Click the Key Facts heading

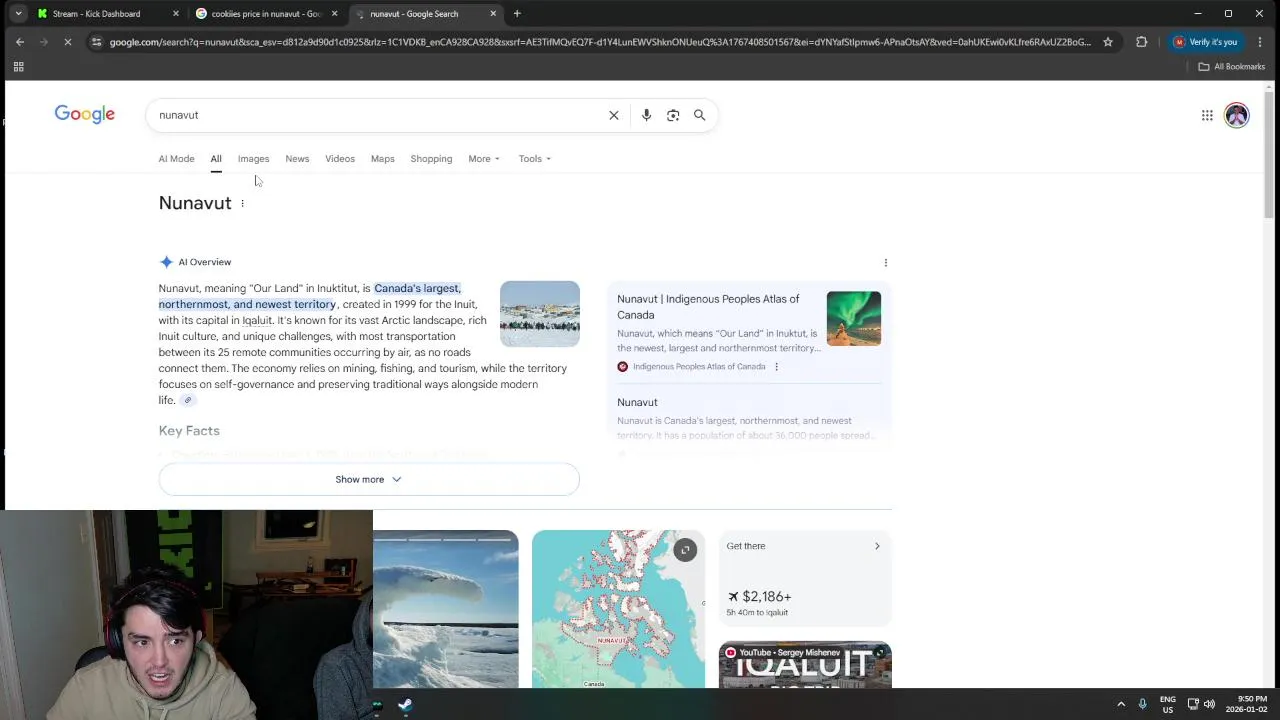(x=189, y=431)
